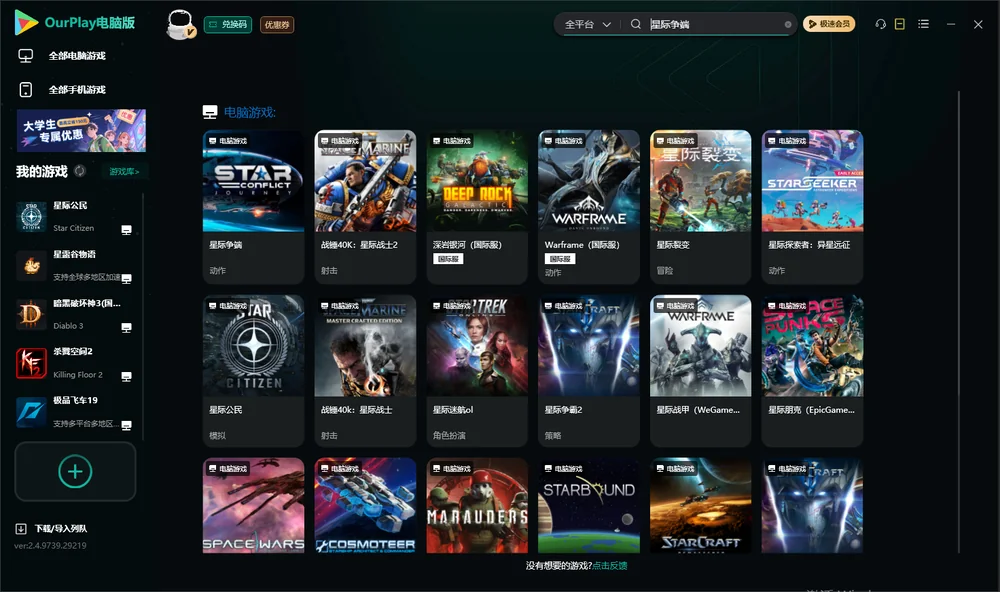The height and width of the screenshot is (592, 1000).
Task: Click the 优惠券 coupon button
Action: 277,25
